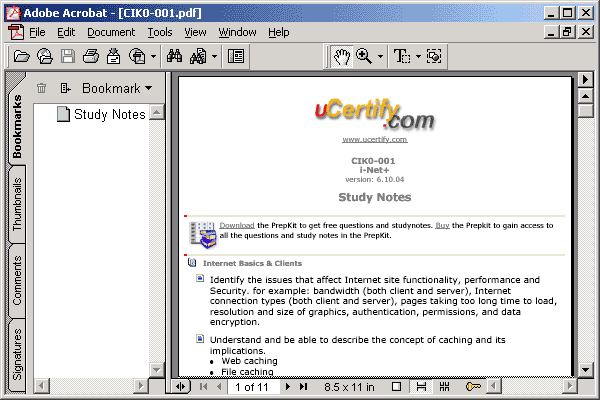The height and width of the screenshot is (400, 600).
Task: Click document horizontal scroll left arrow
Action: click(x=494, y=385)
